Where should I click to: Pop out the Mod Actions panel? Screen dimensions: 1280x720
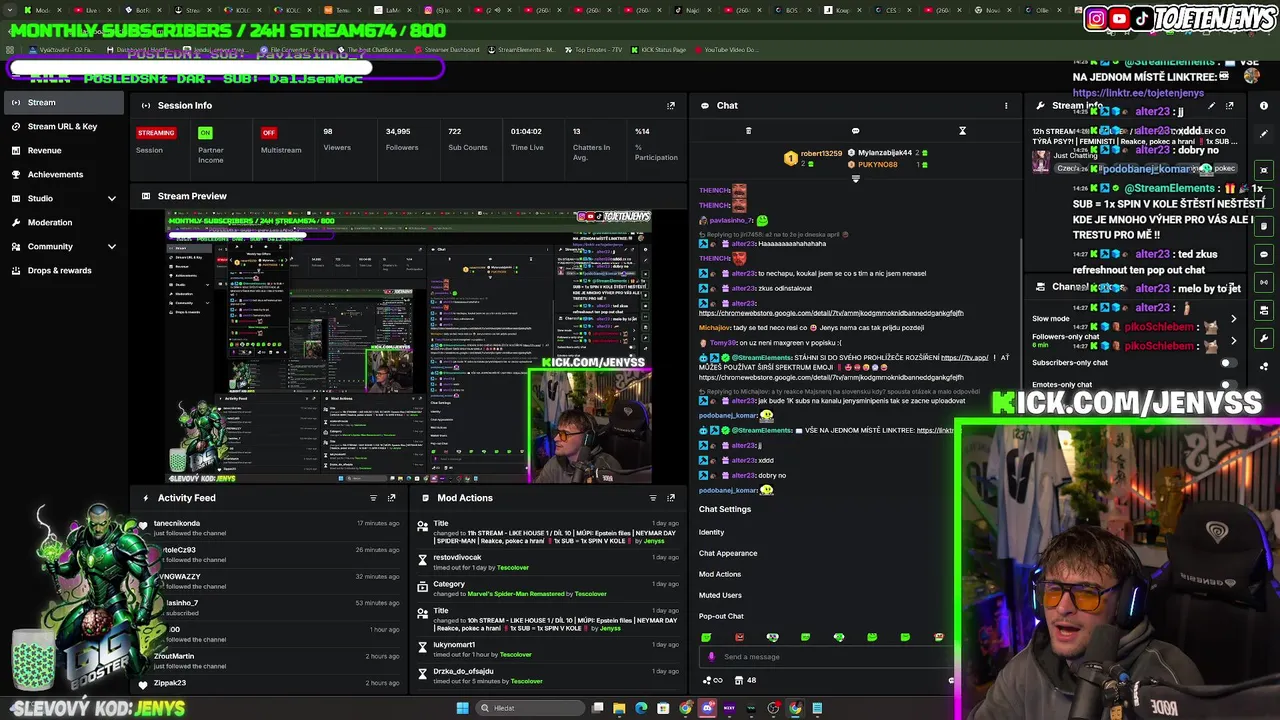point(671,498)
